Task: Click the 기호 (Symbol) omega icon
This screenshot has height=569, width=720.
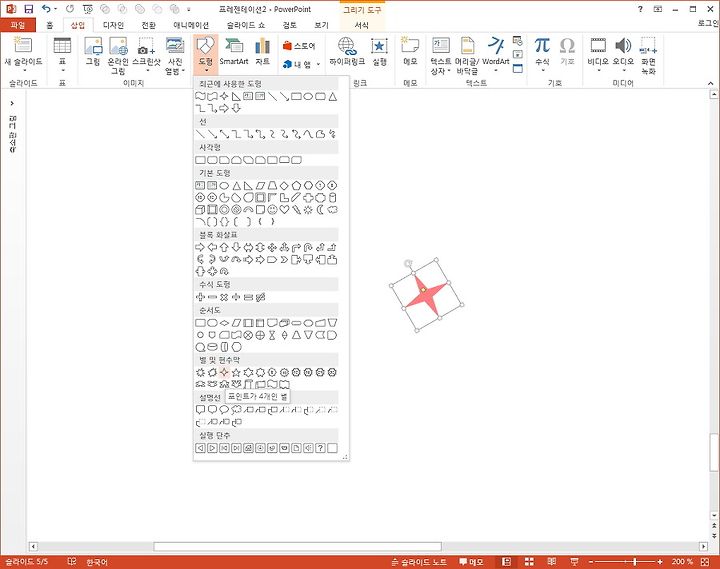Action: pyautogui.click(x=567, y=51)
